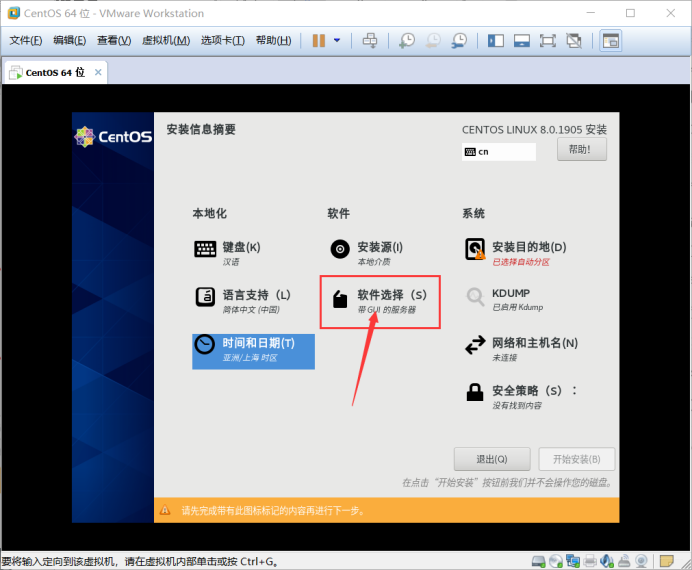Click the VMware pause/suspend icon
This screenshot has width=692, height=570.
pos(319,41)
